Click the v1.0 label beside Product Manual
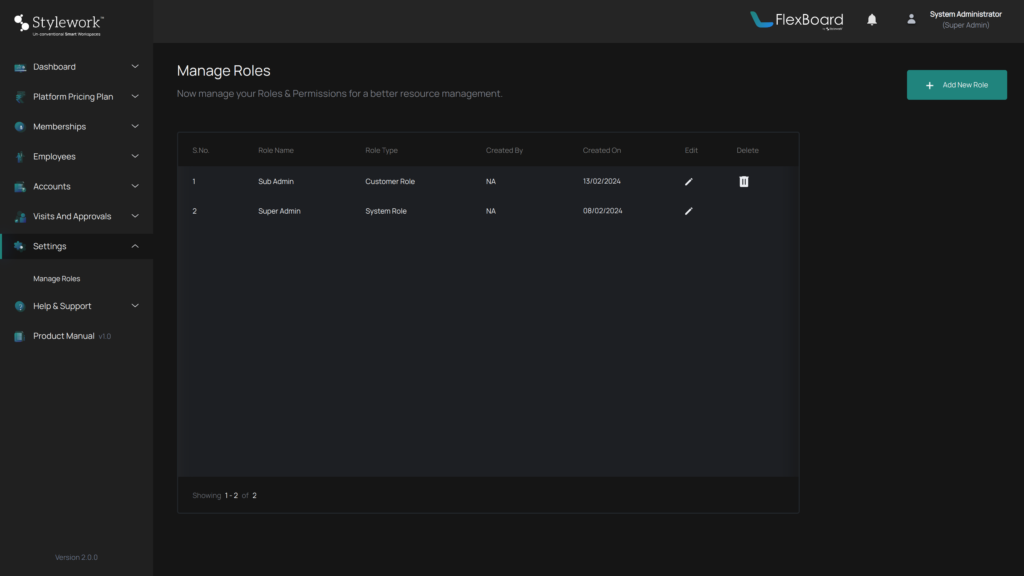The width and height of the screenshot is (1024, 576). point(104,336)
